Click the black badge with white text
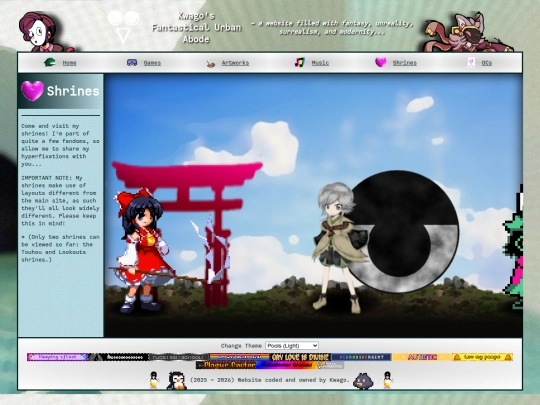The image size is (540, 405). coord(118,357)
